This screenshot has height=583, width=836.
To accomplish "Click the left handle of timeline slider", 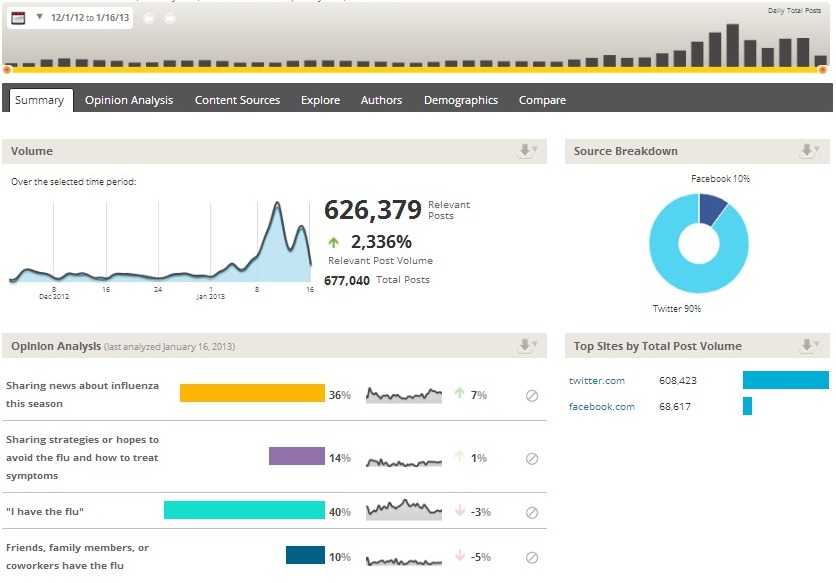I will click(x=7, y=70).
